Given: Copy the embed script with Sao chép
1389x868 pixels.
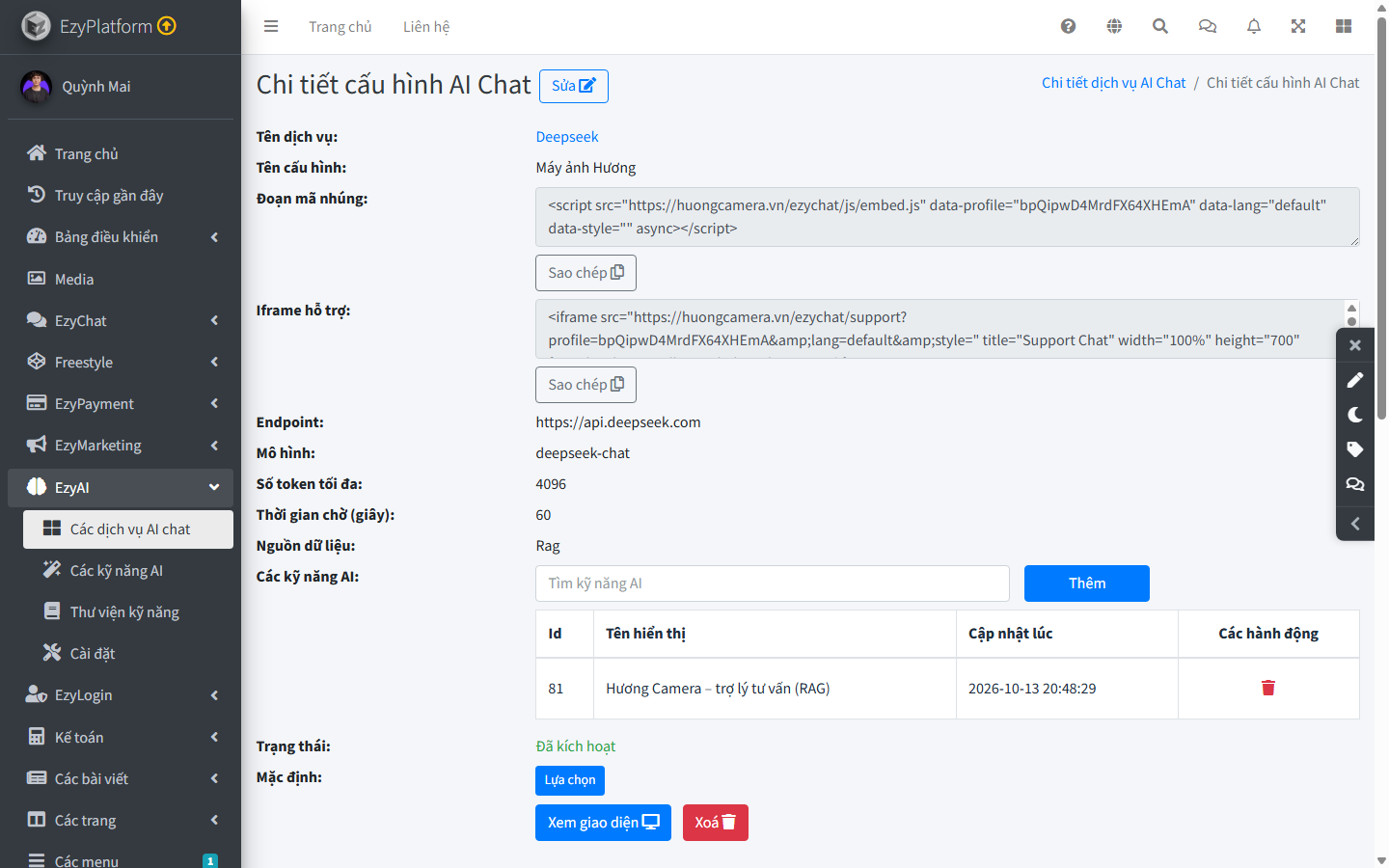Looking at the screenshot, I should pos(586,273).
